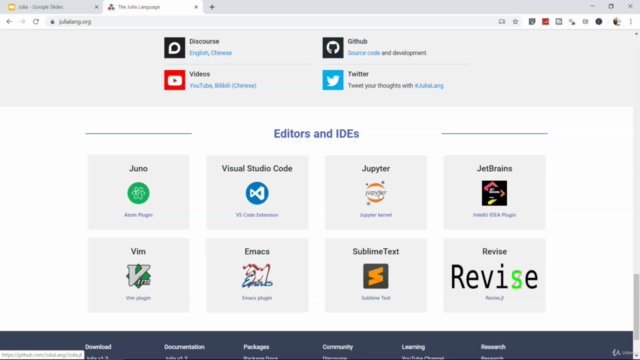Screen dimensions: 640x360
Task: Reload the page with refresh icon
Action: (36, 22)
